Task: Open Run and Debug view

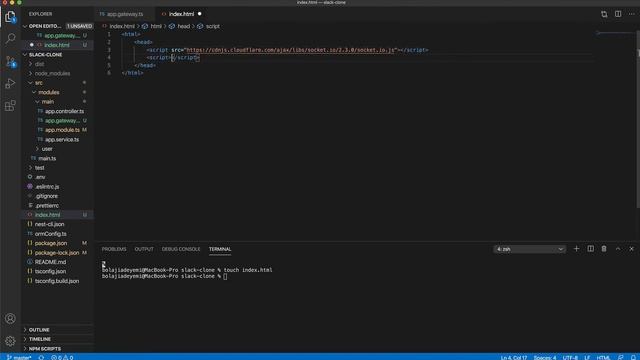Action: click(10, 84)
